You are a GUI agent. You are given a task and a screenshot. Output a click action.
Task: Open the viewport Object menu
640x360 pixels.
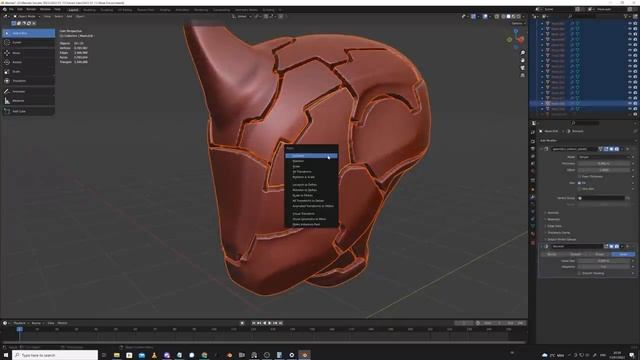click(80, 16)
